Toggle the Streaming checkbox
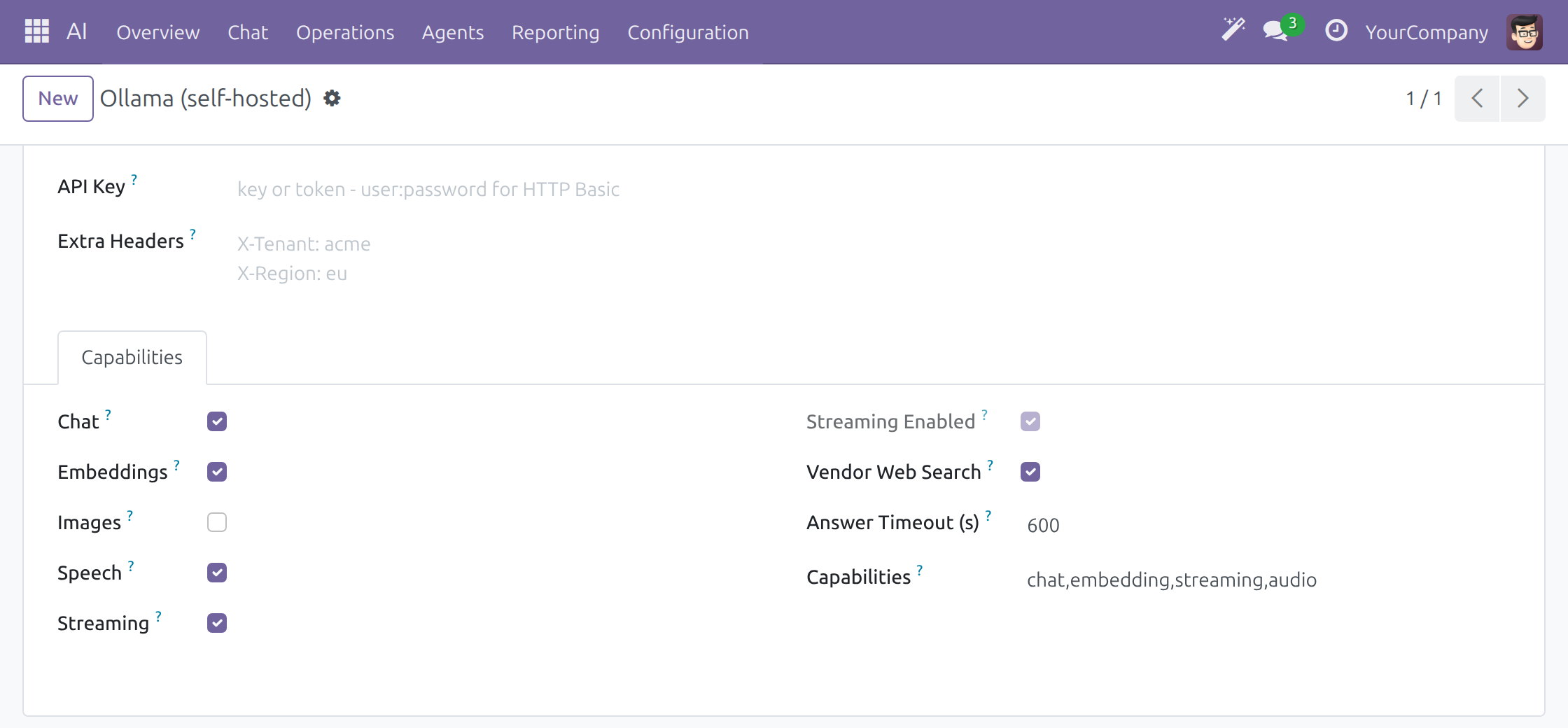This screenshot has width=1568, height=728. [x=217, y=623]
